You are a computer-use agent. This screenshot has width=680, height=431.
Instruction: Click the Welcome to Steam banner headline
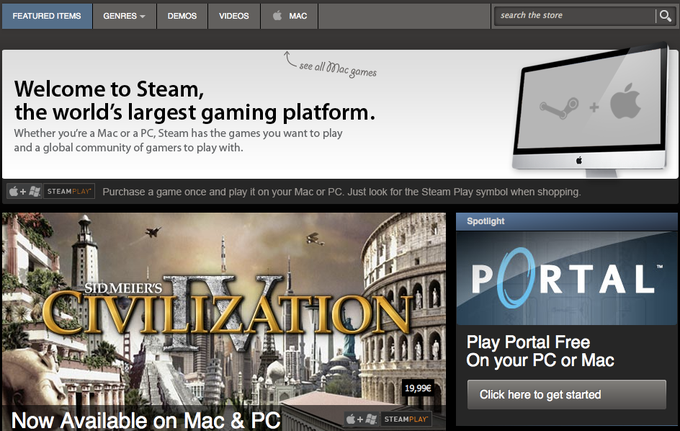pyautogui.click(x=195, y=101)
